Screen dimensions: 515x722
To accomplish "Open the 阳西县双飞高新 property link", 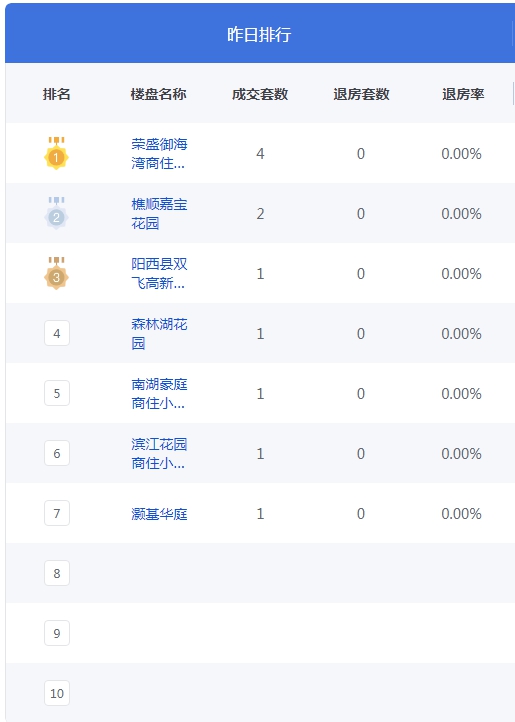I will (x=159, y=274).
